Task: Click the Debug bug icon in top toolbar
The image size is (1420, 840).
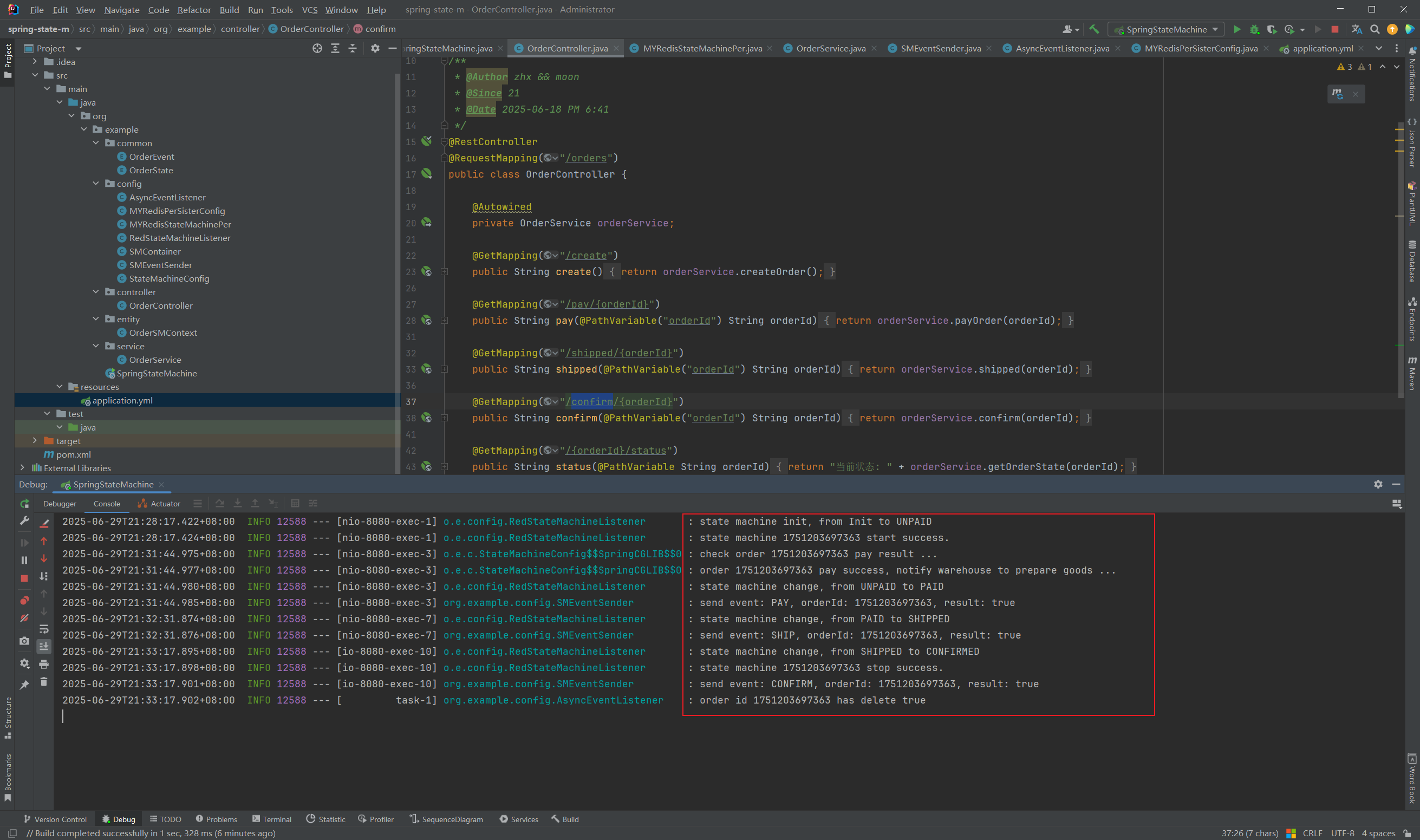Action: pos(1254,29)
